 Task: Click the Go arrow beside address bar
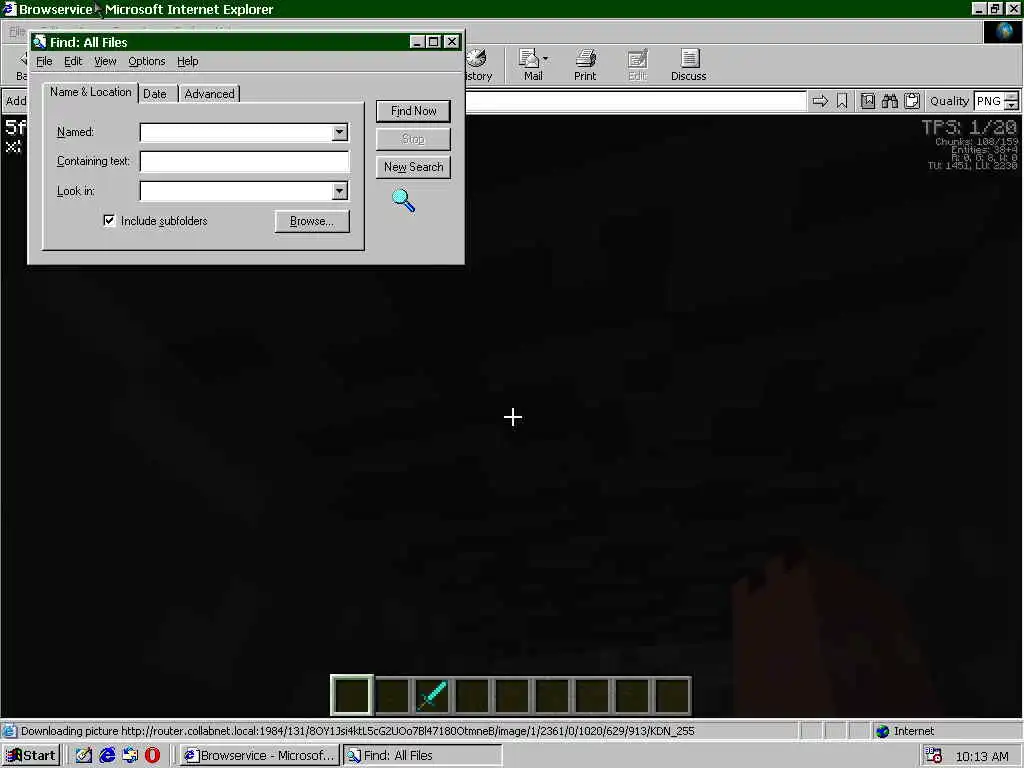pos(820,101)
